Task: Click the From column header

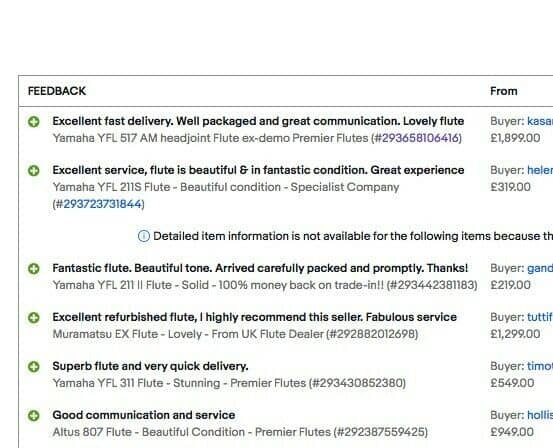Action: pyautogui.click(x=504, y=91)
